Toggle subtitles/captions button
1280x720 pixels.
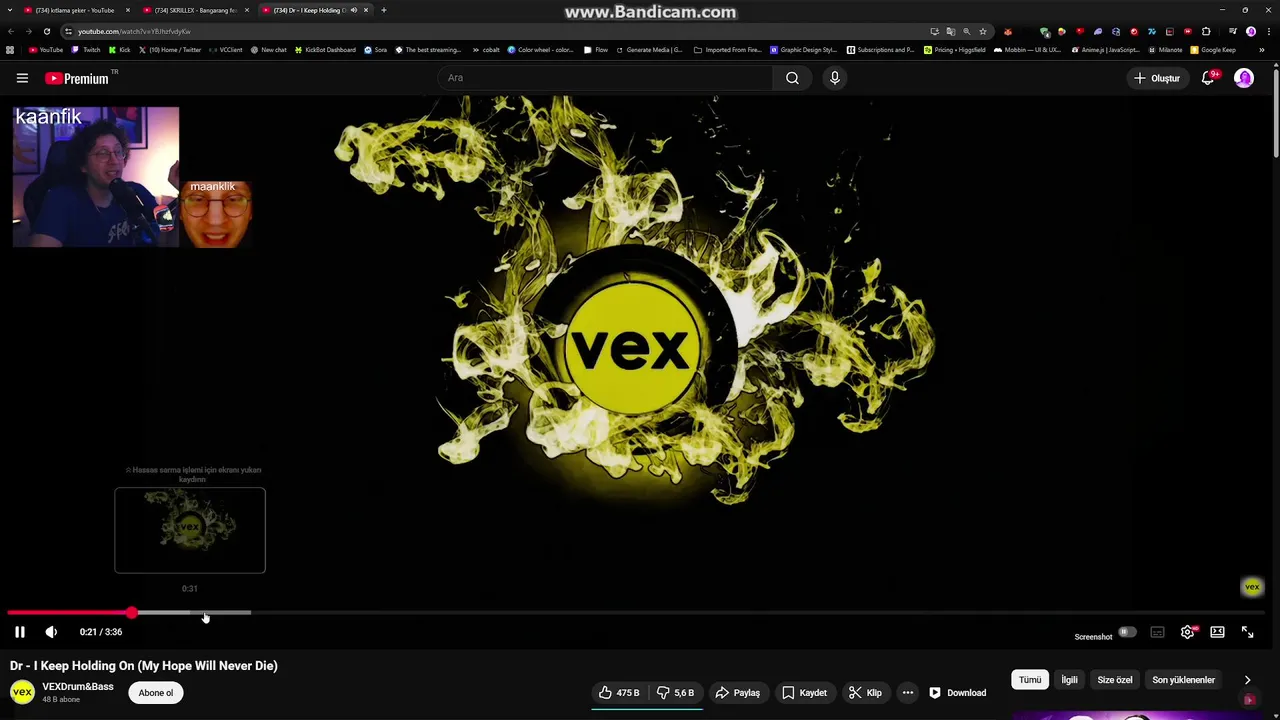point(1157,632)
